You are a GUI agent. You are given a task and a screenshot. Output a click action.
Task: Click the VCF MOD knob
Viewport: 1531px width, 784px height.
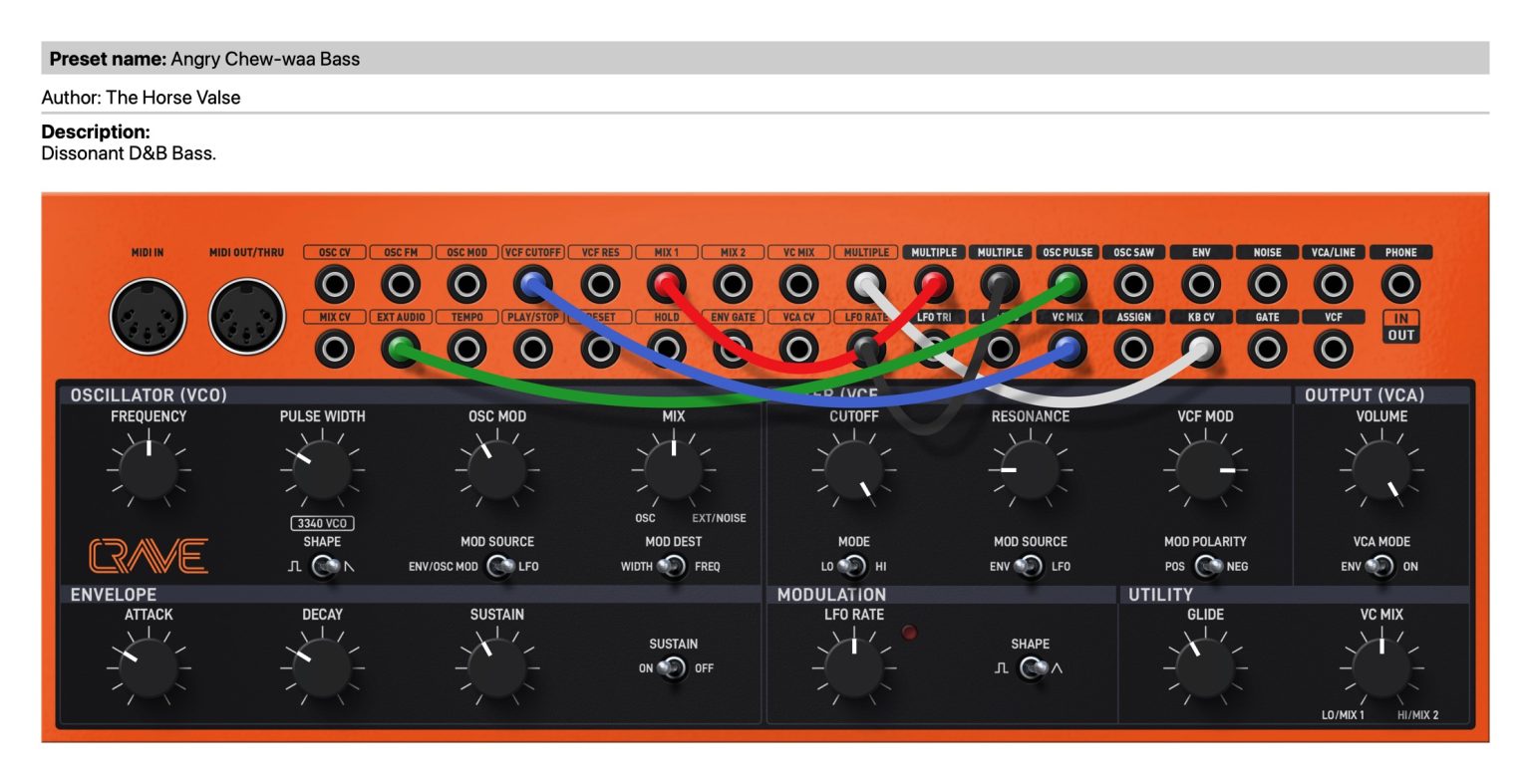(1205, 469)
